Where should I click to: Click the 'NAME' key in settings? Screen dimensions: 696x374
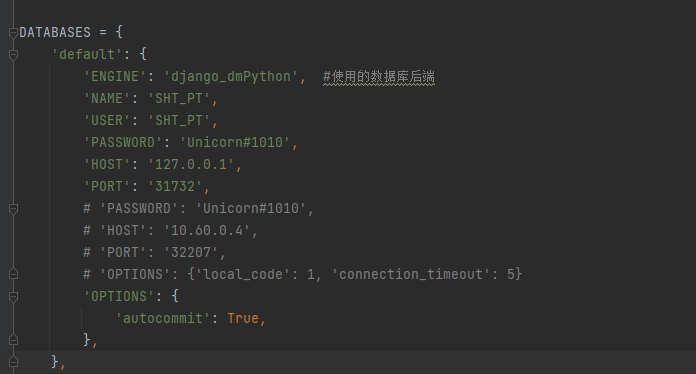pyautogui.click(x=107, y=98)
